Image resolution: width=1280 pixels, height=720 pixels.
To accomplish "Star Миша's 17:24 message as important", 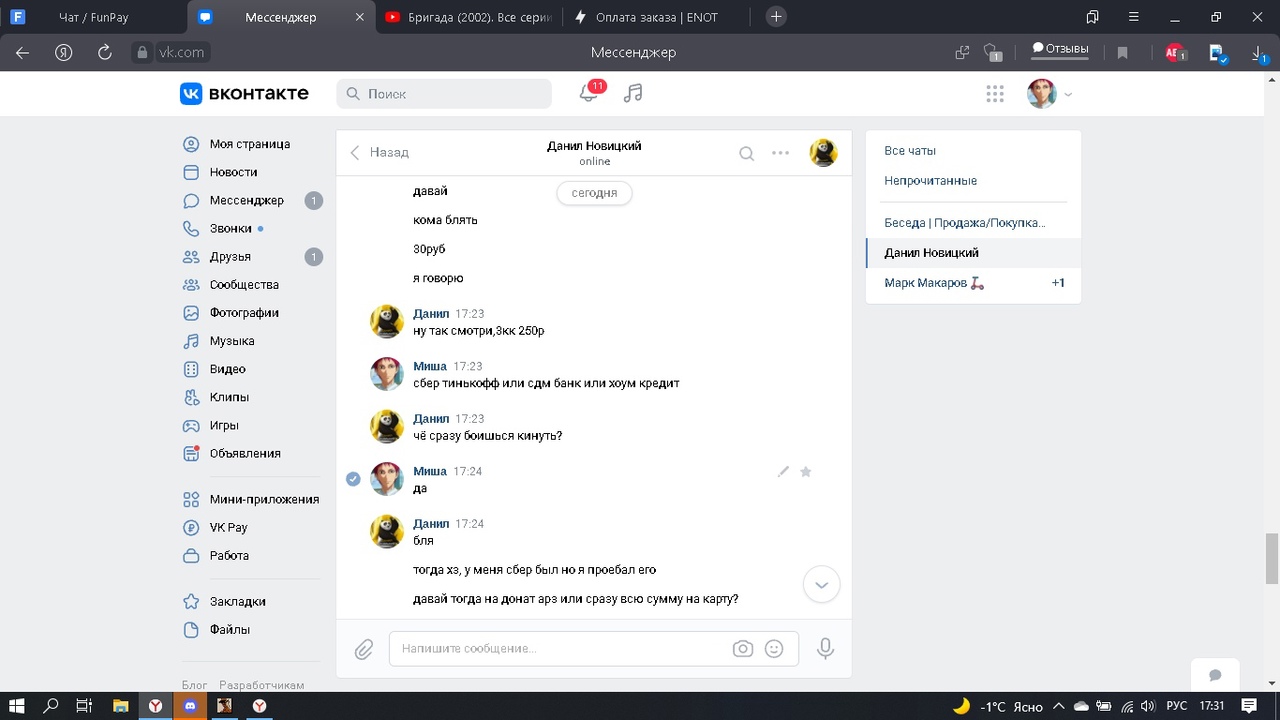I will point(806,471).
